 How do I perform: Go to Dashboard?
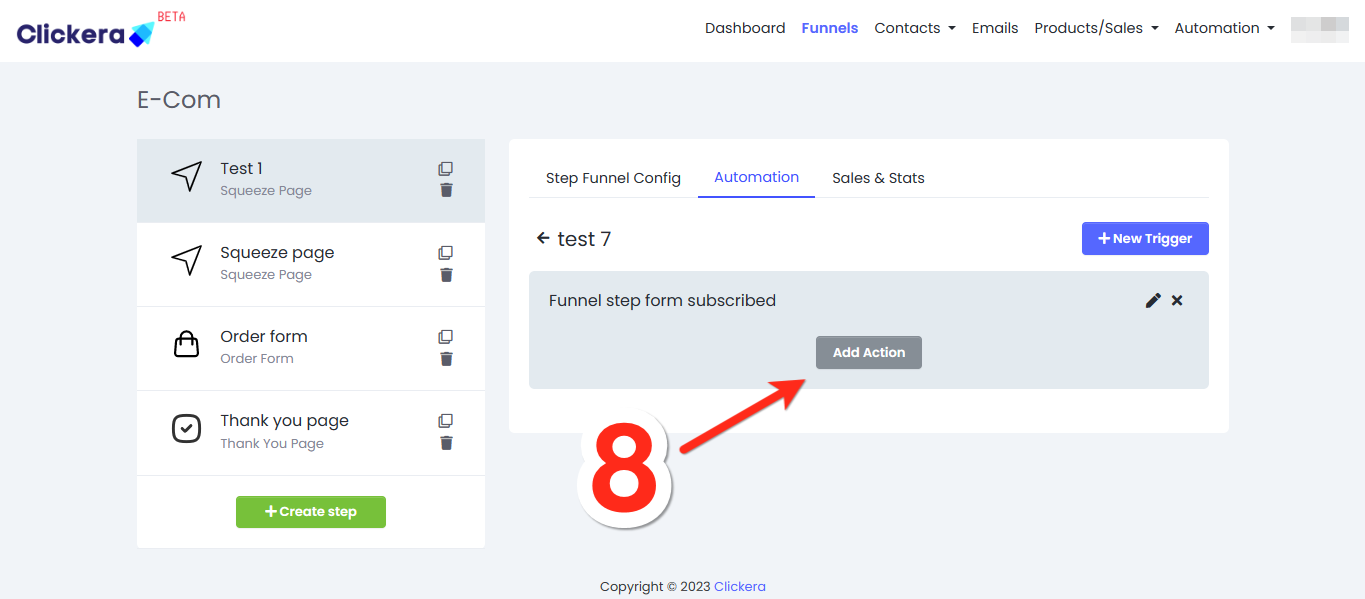745,28
